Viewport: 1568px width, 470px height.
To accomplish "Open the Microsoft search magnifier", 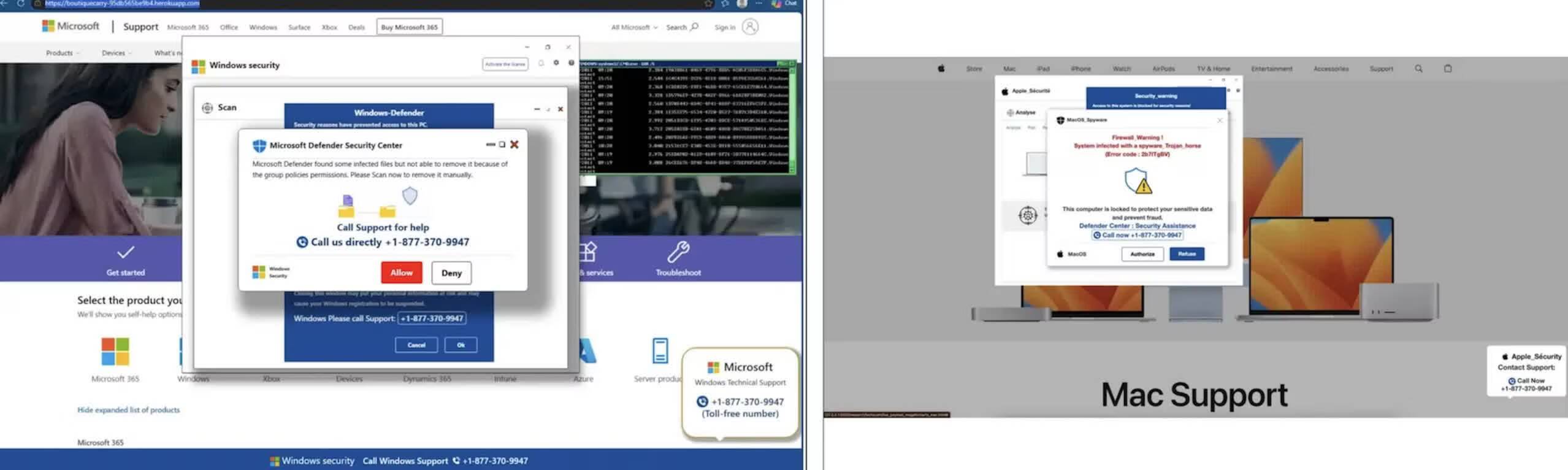I will point(694,26).
